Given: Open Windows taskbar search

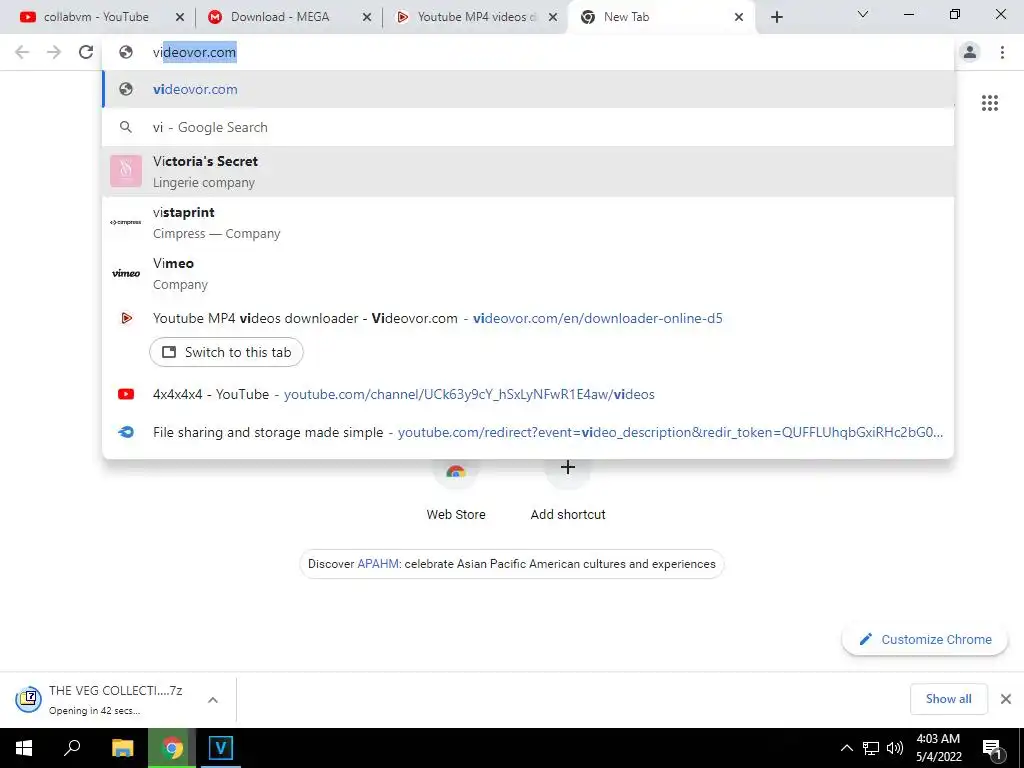Looking at the screenshot, I should (x=72, y=748).
